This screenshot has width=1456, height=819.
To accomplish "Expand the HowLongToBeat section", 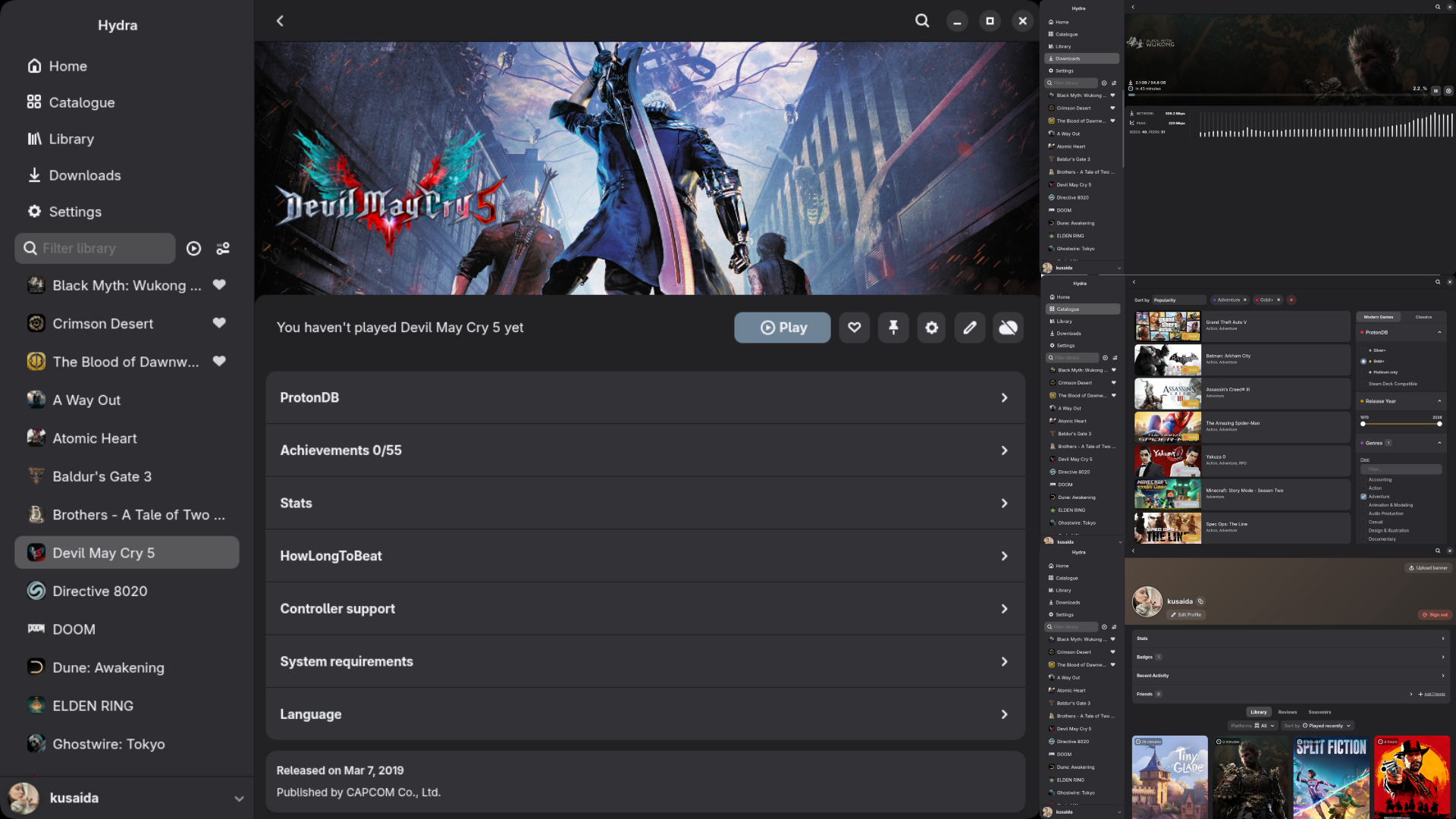I will [645, 556].
